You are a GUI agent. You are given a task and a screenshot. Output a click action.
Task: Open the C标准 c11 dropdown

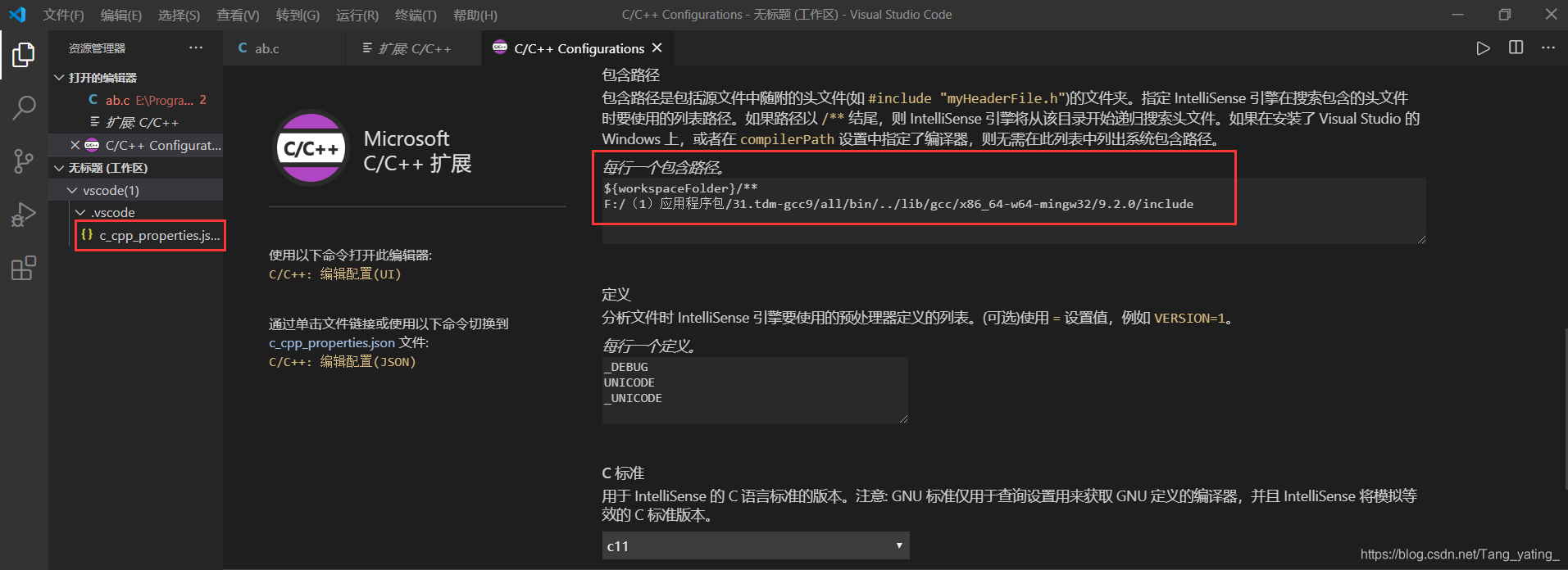coord(756,545)
